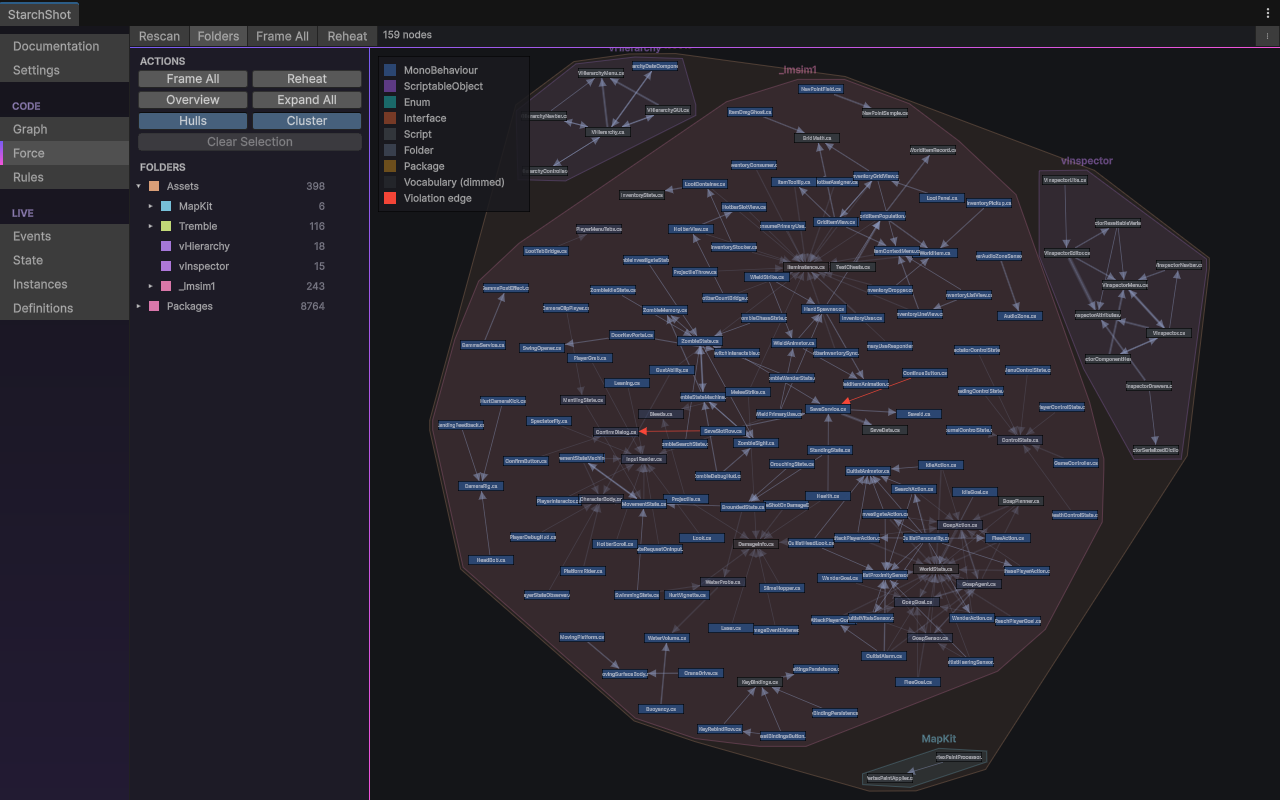
Task: Click the Overview action button
Action: (193, 100)
